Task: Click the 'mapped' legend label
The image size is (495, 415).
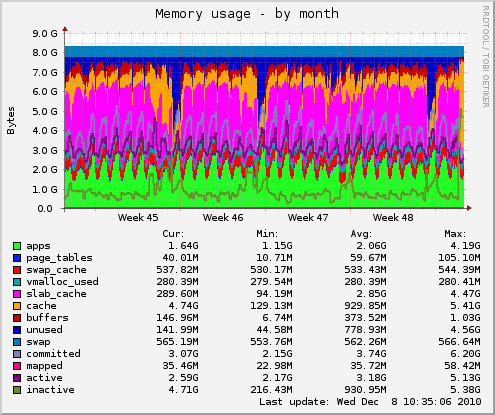Action: (x=44, y=366)
